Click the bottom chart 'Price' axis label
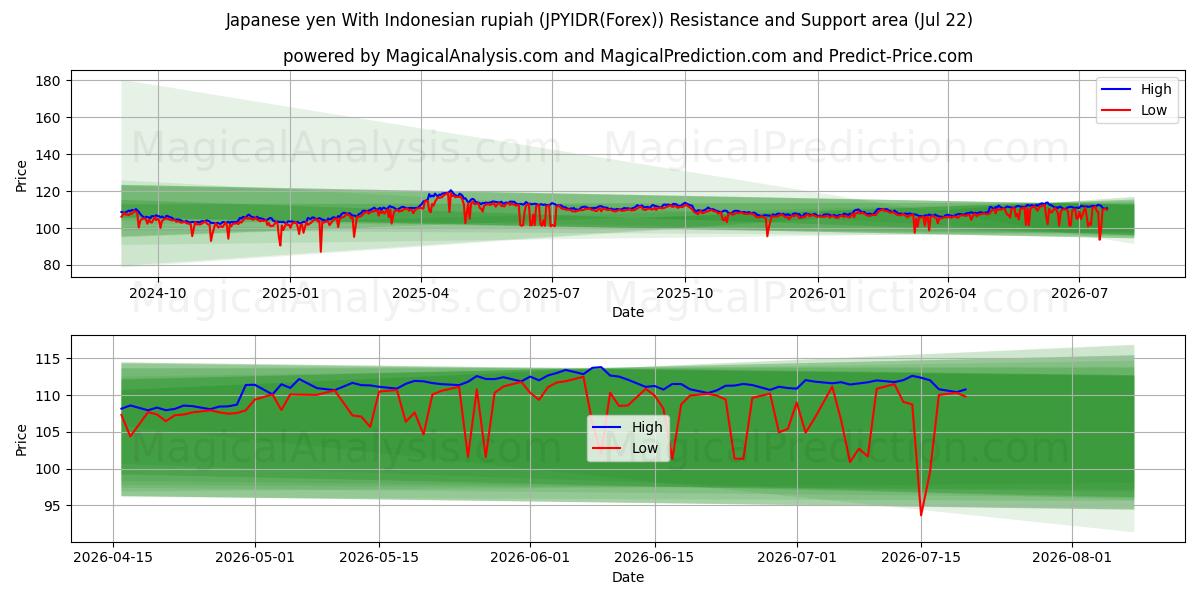The height and width of the screenshot is (600, 1200). [x=22, y=438]
